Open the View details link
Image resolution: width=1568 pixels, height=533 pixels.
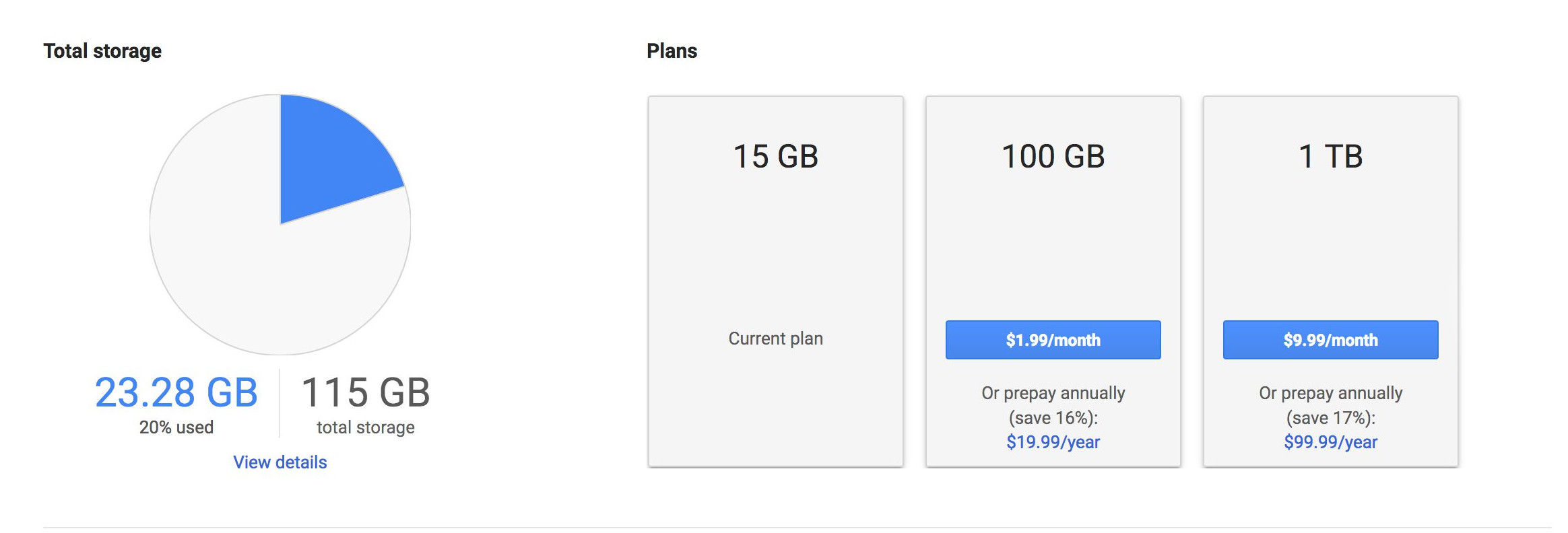coord(280,462)
